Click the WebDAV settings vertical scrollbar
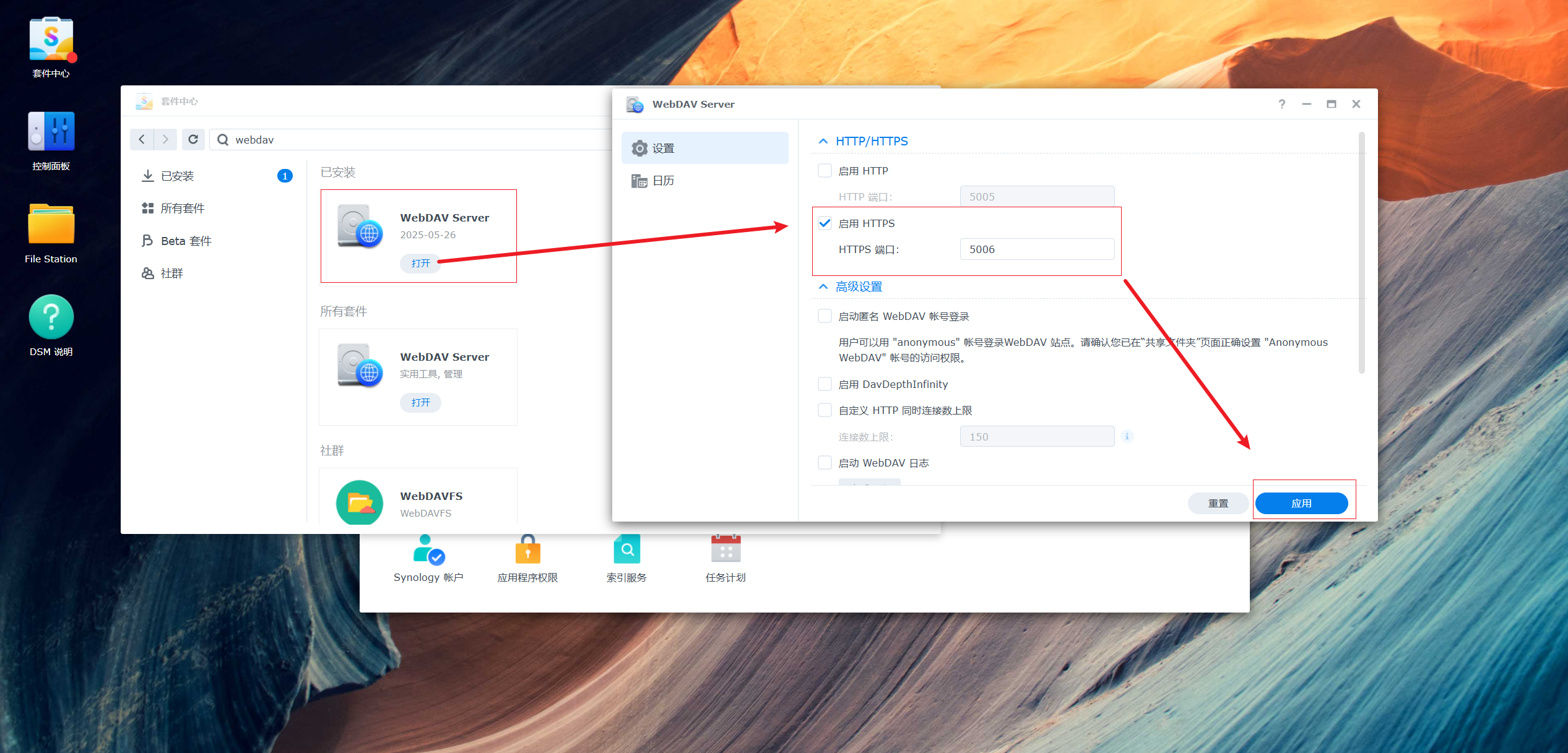Image resolution: width=1568 pixels, height=753 pixels. click(x=1361, y=252)
